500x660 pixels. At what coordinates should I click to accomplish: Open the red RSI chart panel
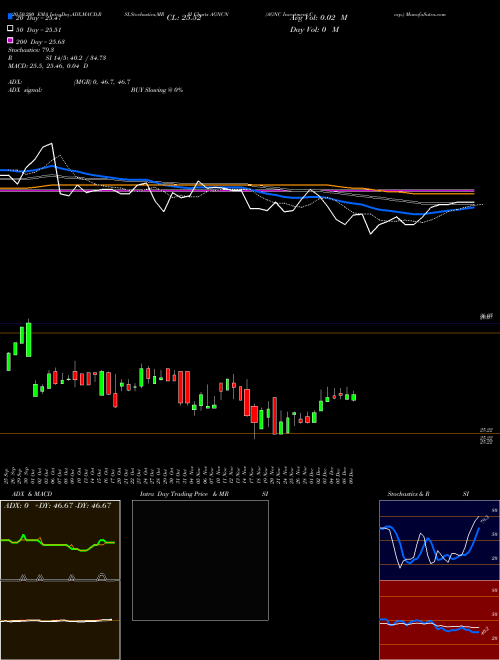pyautogui.click(x=439, y=620)
